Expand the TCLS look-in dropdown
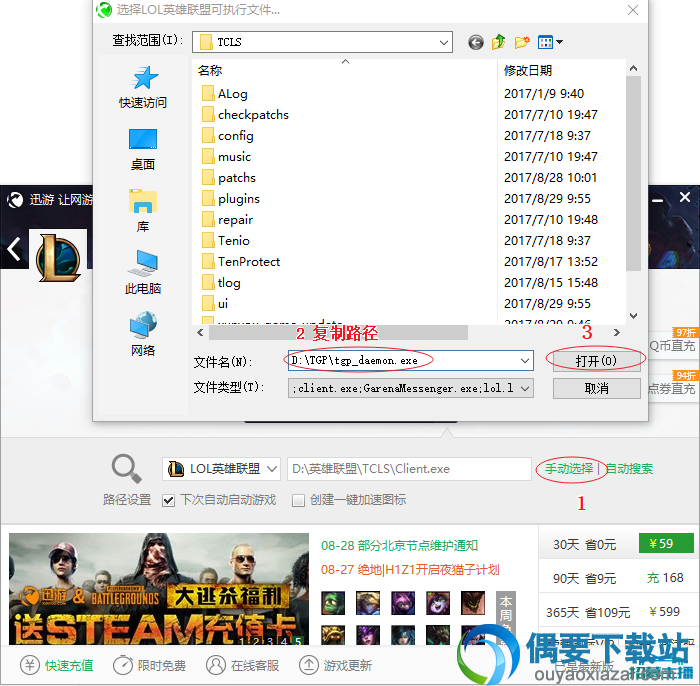The width and height of the screenshot is (700, 686). (443, 42)
